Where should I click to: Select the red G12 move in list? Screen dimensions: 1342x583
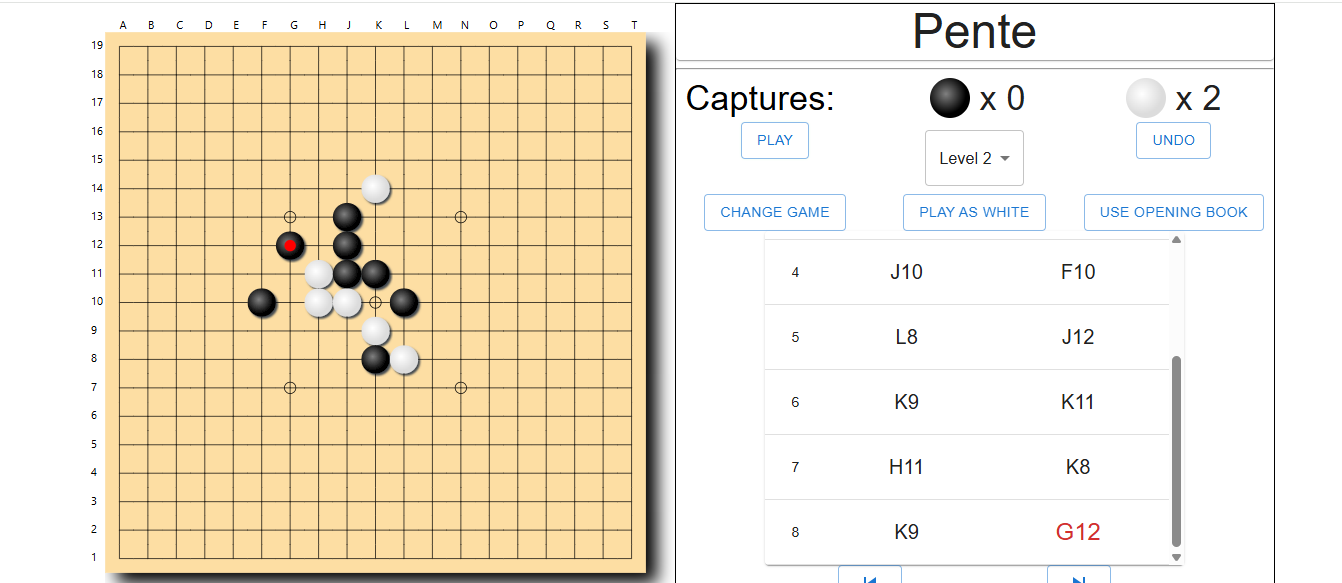(1078, 532)
